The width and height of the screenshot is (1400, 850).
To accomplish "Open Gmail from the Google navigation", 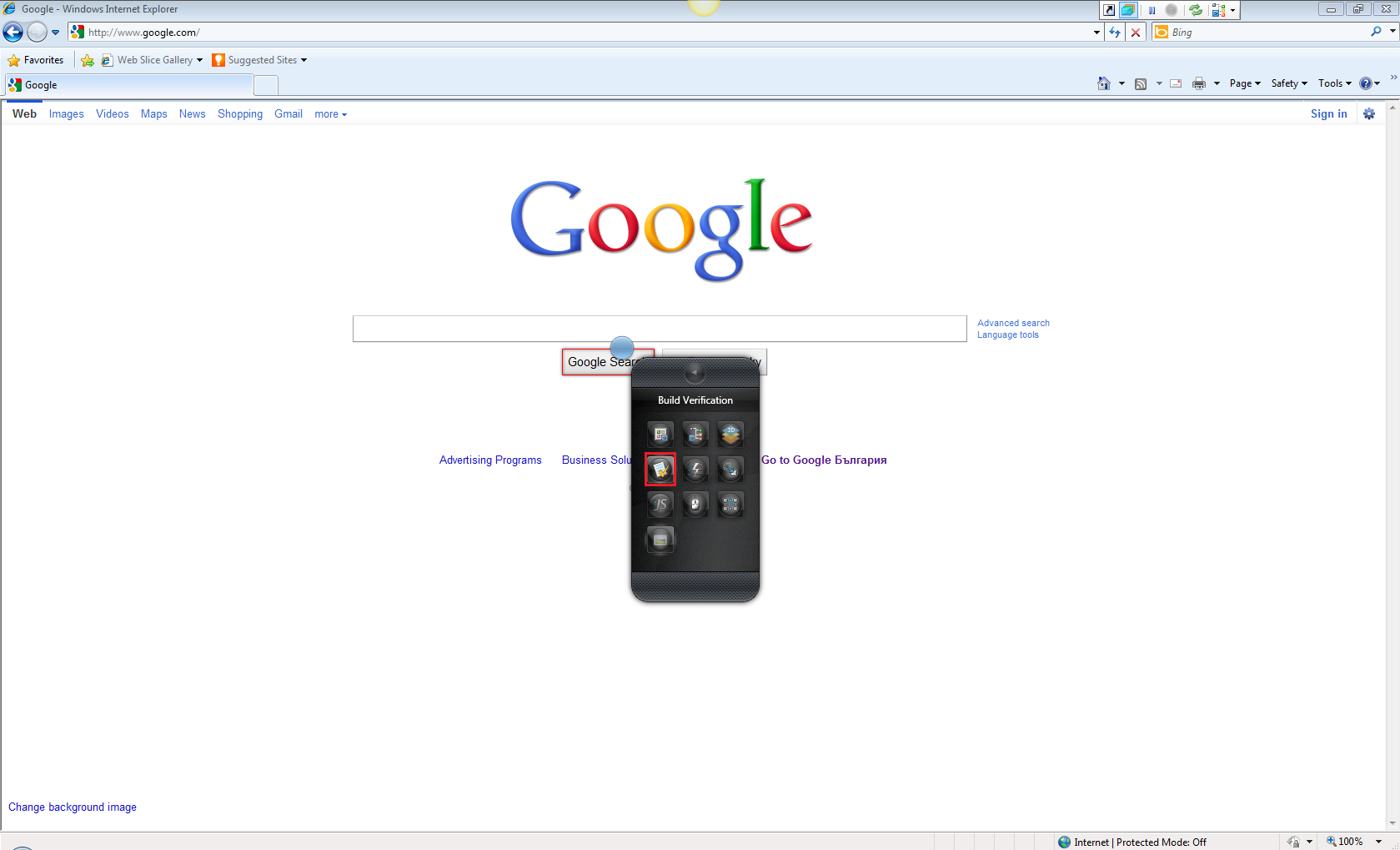I will (289, 114).
